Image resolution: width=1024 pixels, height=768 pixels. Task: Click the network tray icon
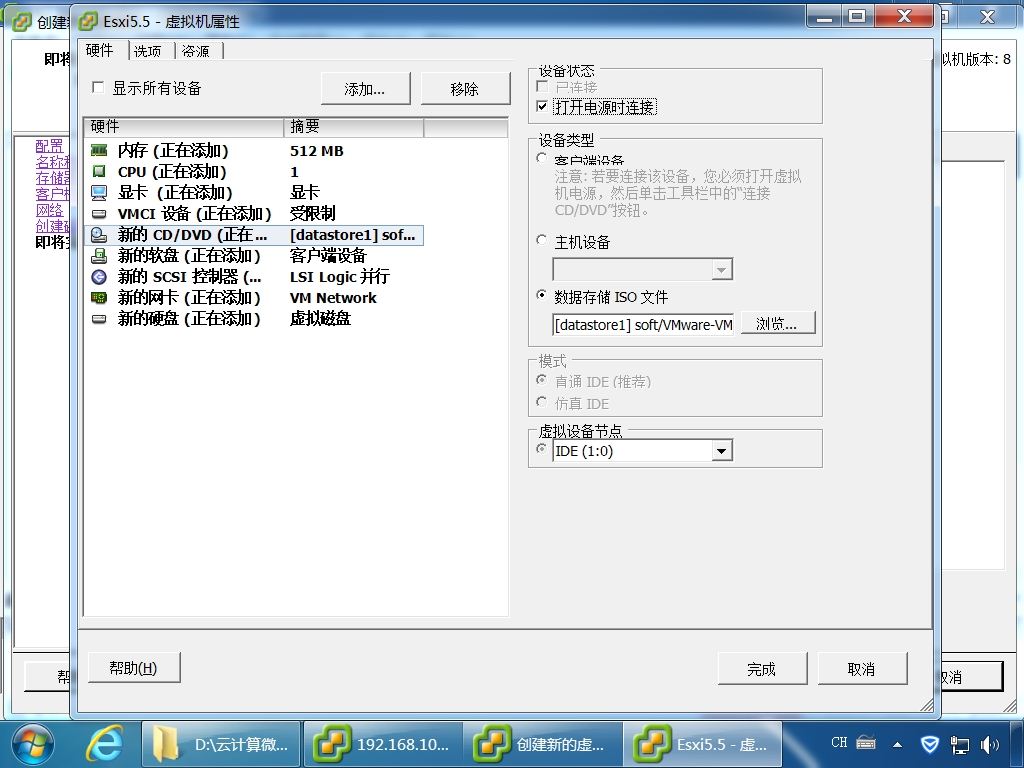coord(960,744)
